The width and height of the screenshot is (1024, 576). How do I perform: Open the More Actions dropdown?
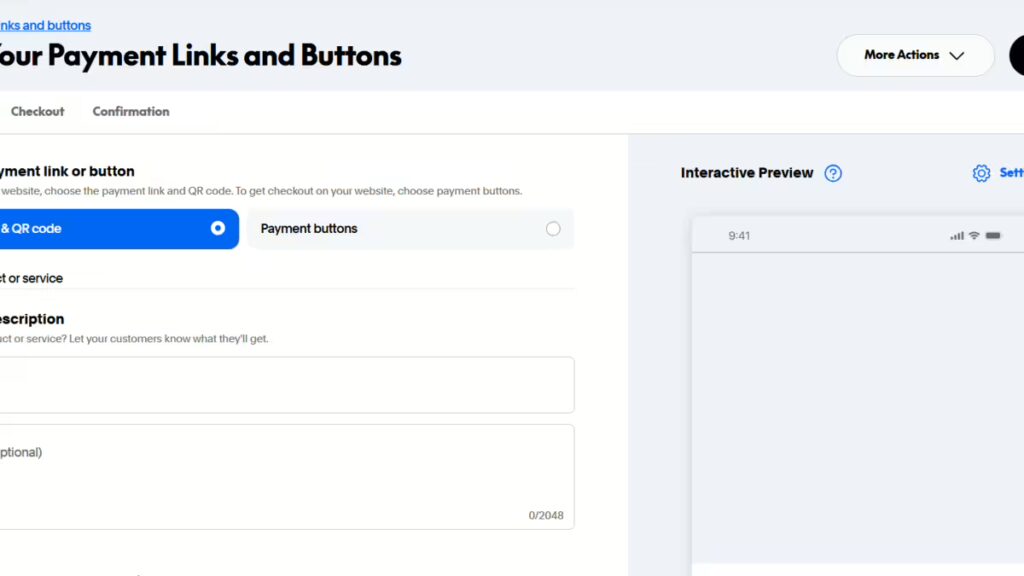913,55
